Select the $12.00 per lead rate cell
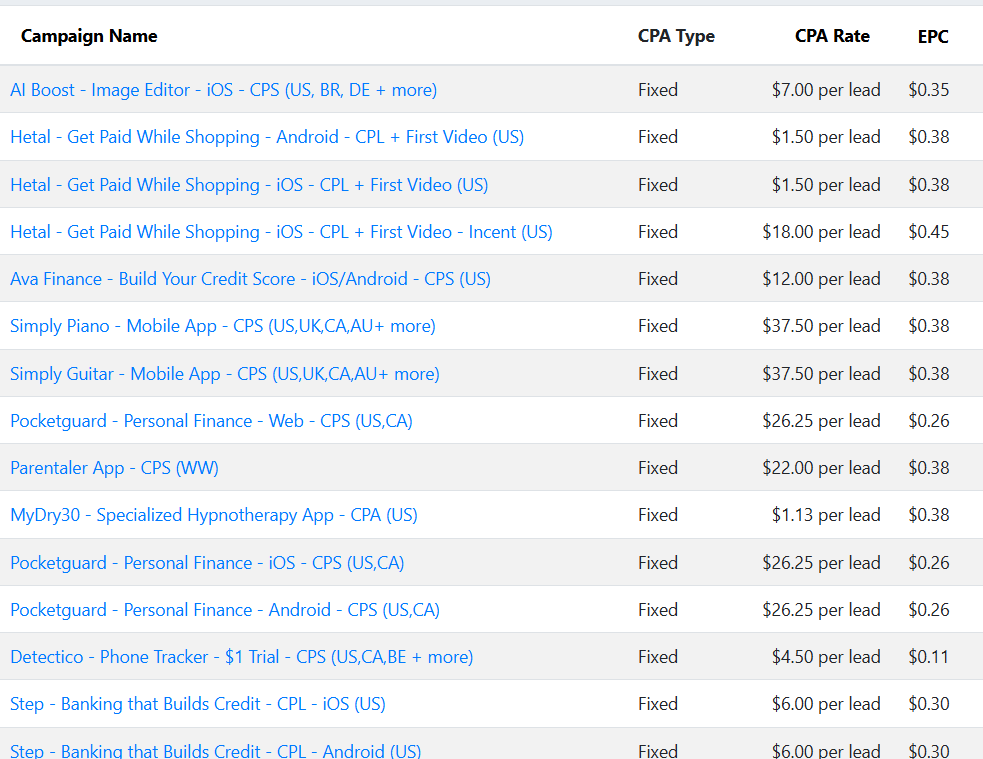The height and width of the screenshot is (759, 983). (x=821, y=279)
